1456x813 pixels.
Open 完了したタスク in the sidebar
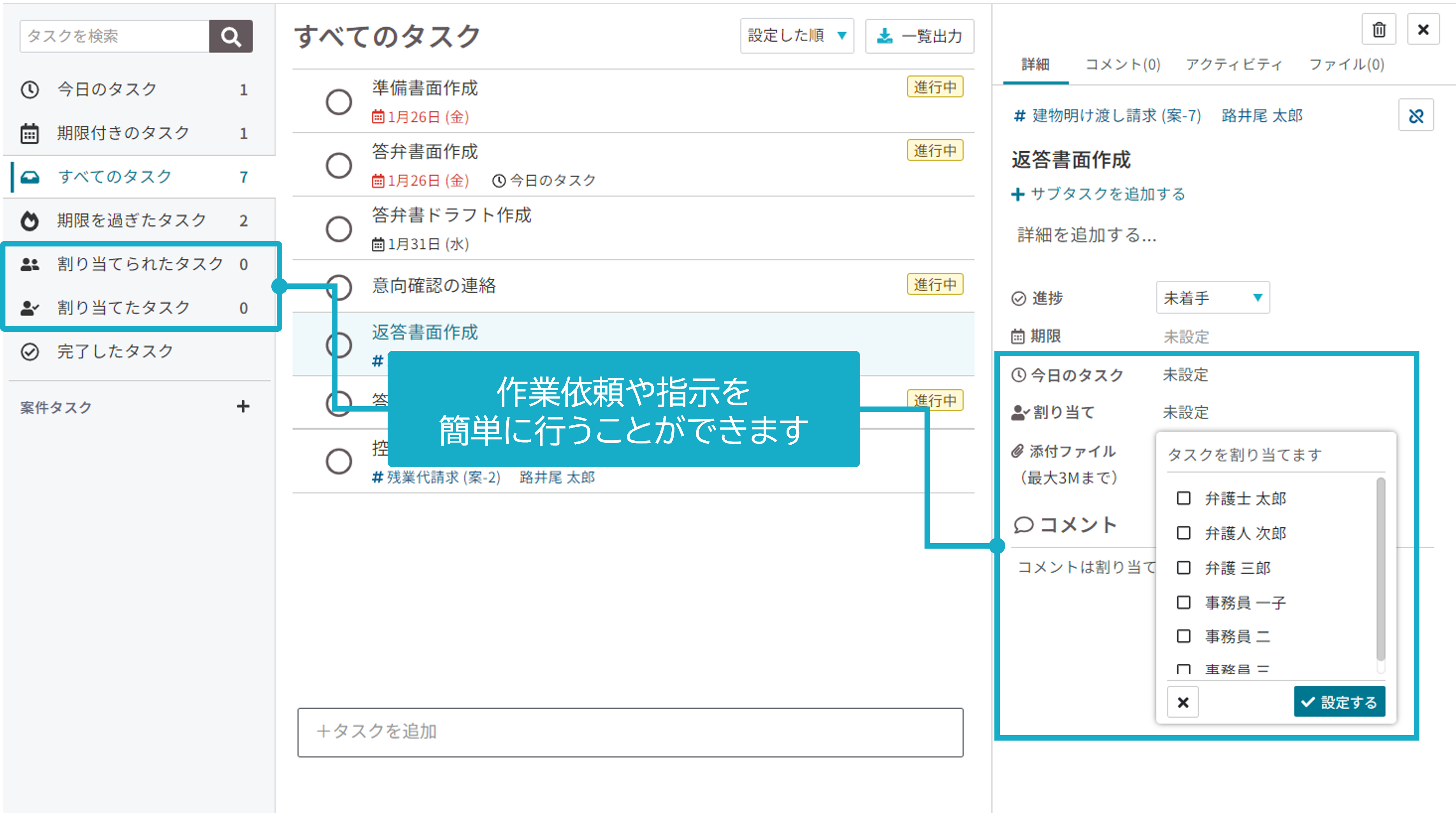pyautogui.click(x=139, y=352)
